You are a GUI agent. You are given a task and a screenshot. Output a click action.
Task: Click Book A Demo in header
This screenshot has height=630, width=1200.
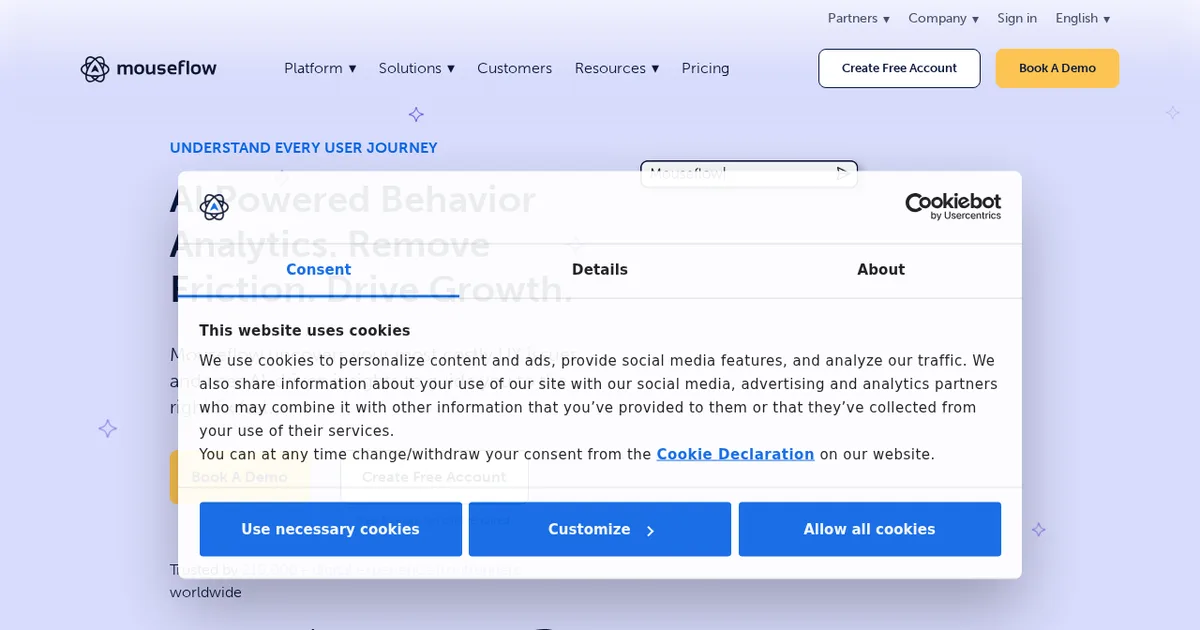[x=1057, y=68]
